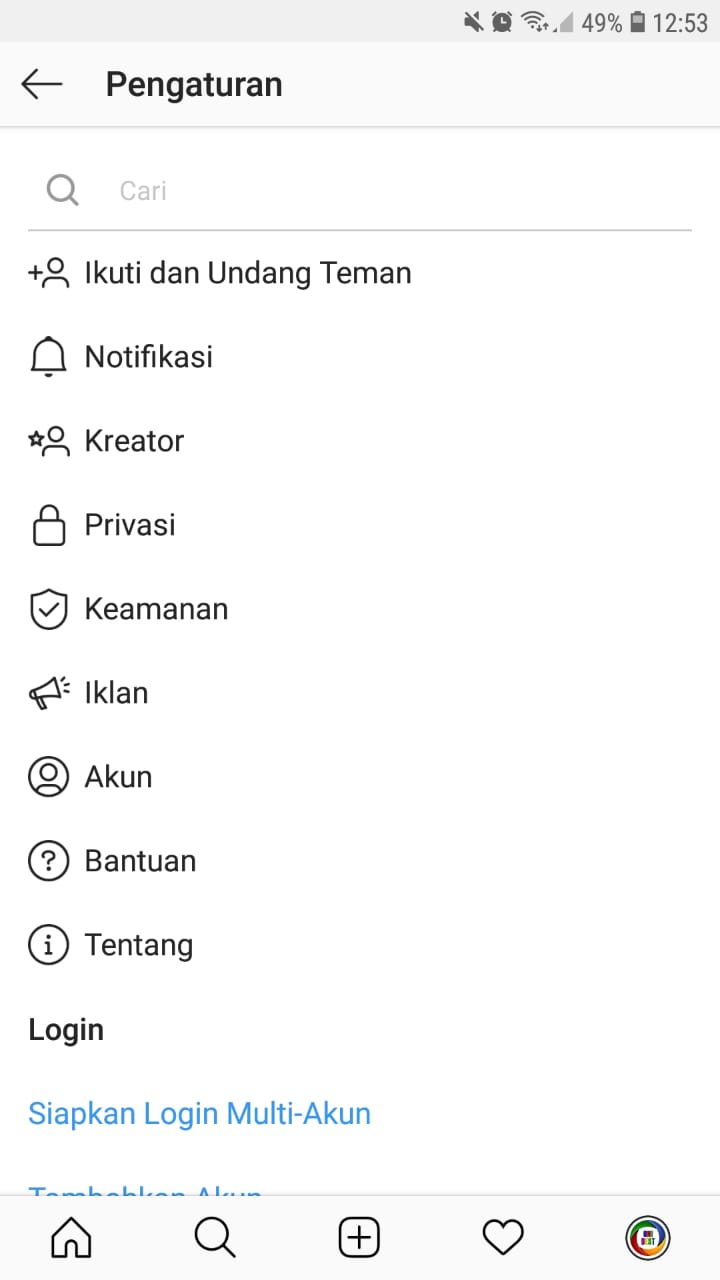Tap the bell icon for Notifikasi
This screenshot has height=1280, width=720.
pyautogui.click(x=49, y=357)
